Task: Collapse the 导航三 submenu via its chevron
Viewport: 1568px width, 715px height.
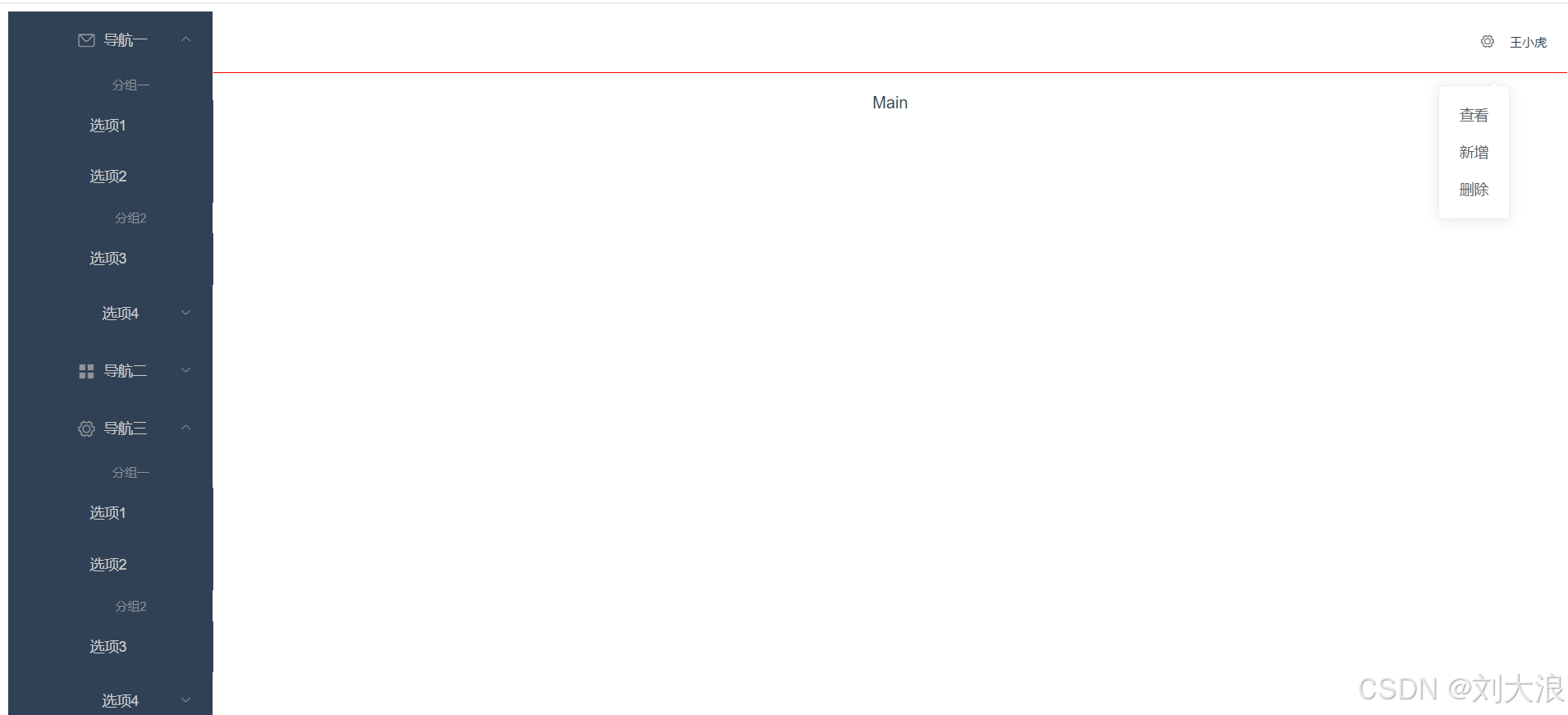Action: click(186, 428)
